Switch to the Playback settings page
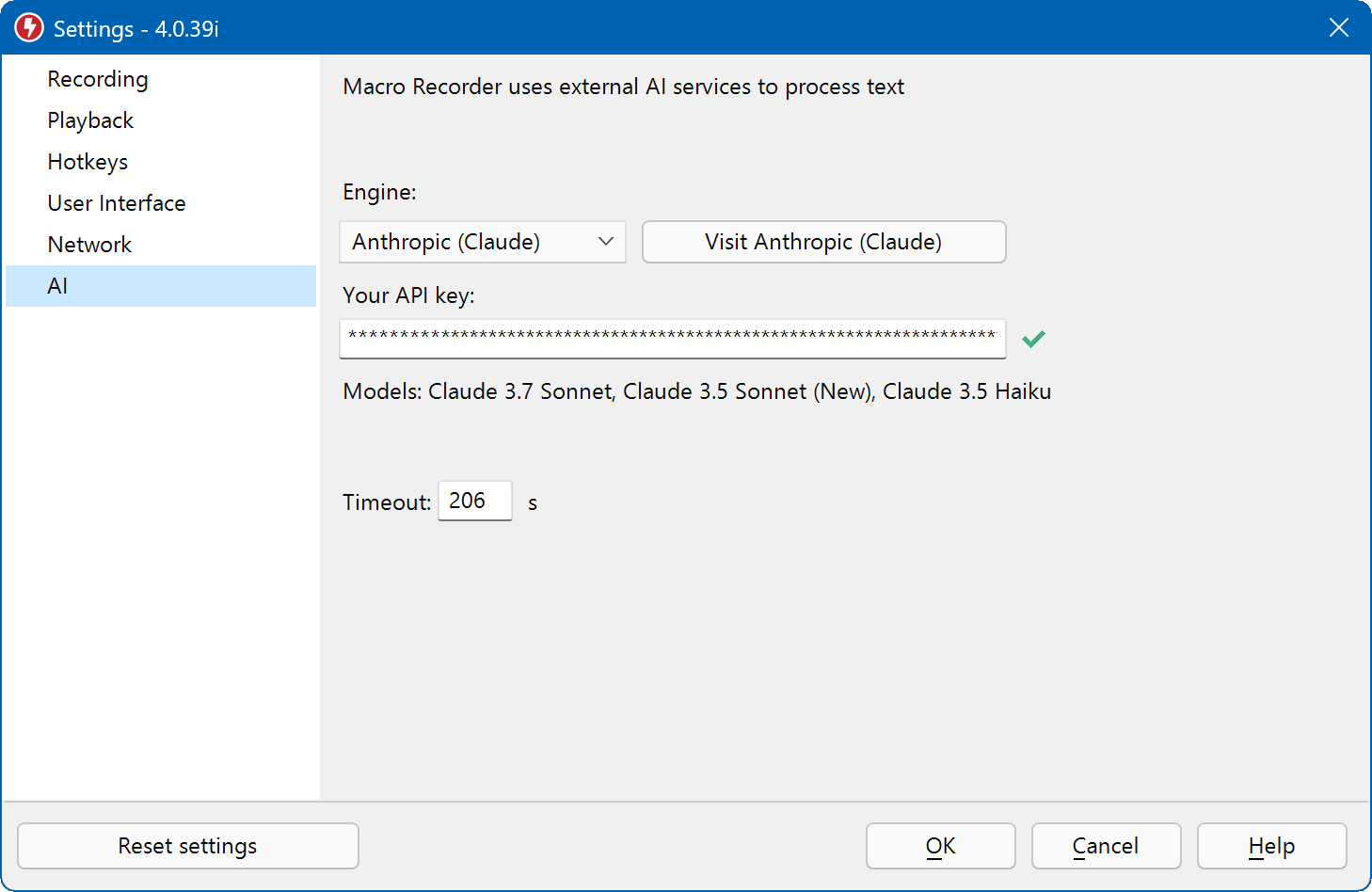 [90, 120]
